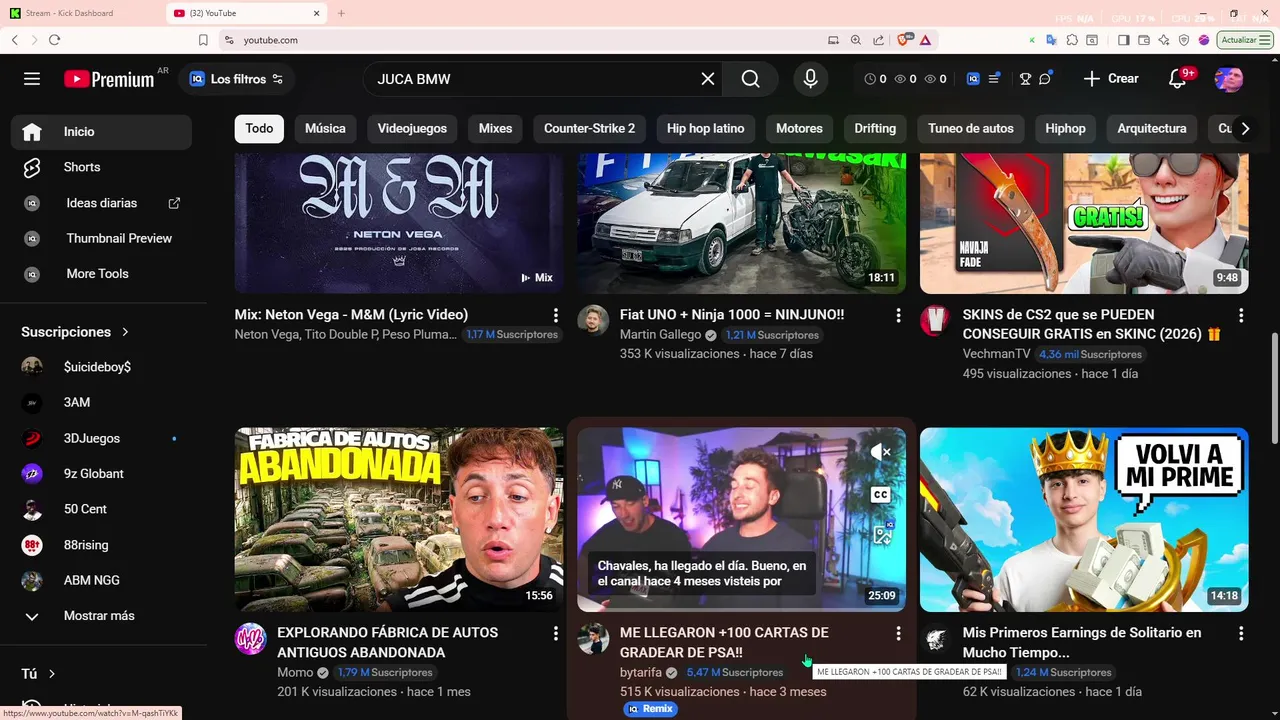Open the $uicideboy$ channel subscription
Viewport: 1280px width, 720px height.
(102, 367)
